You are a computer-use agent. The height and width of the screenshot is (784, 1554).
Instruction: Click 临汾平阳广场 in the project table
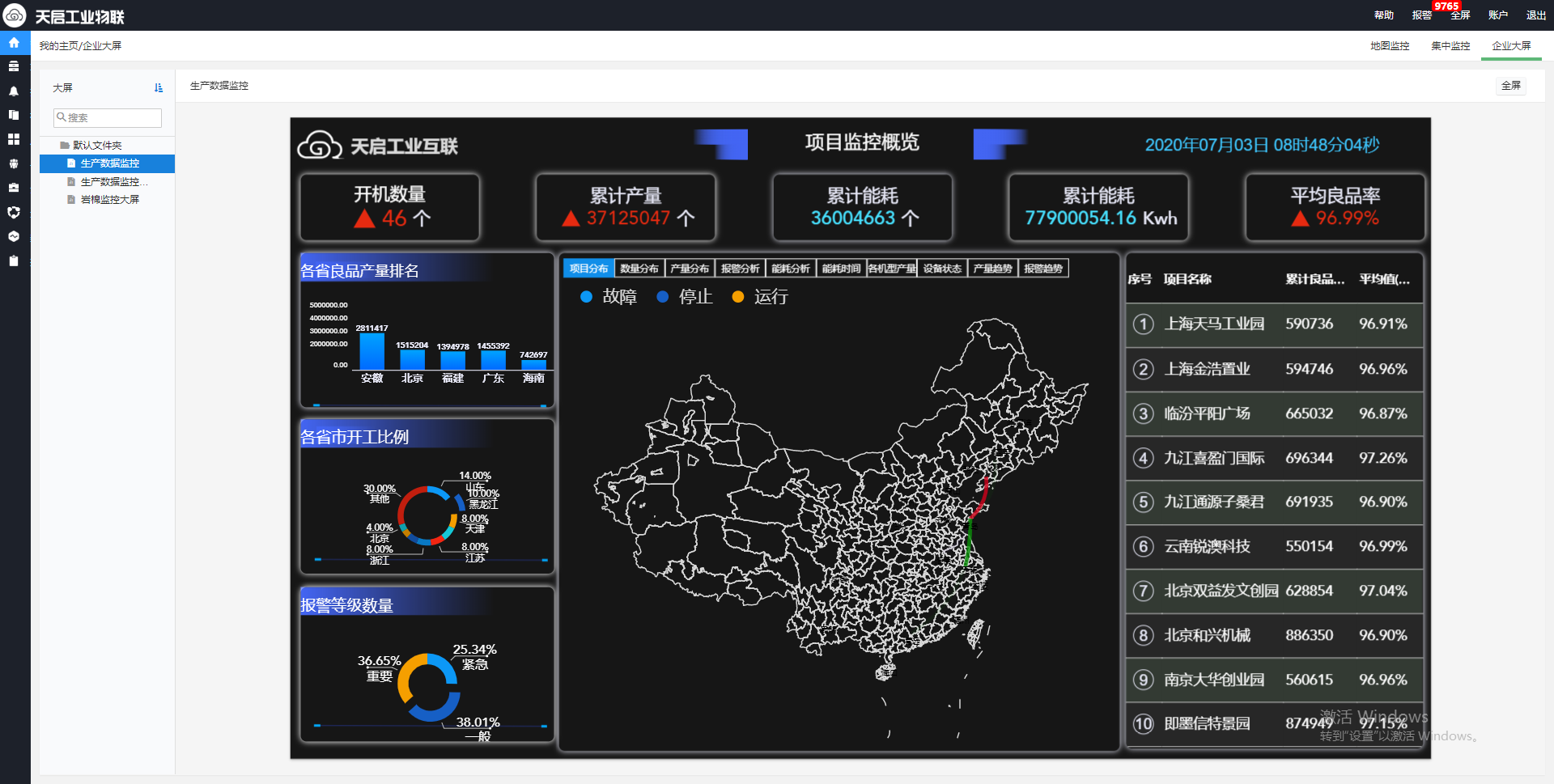(1207, 413)
